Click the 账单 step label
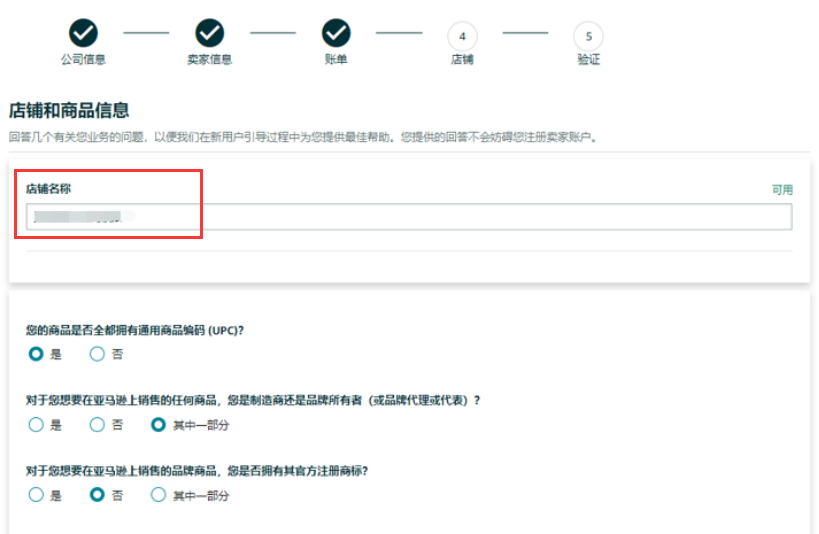This screenshot has height=534, width=819. 336,60
